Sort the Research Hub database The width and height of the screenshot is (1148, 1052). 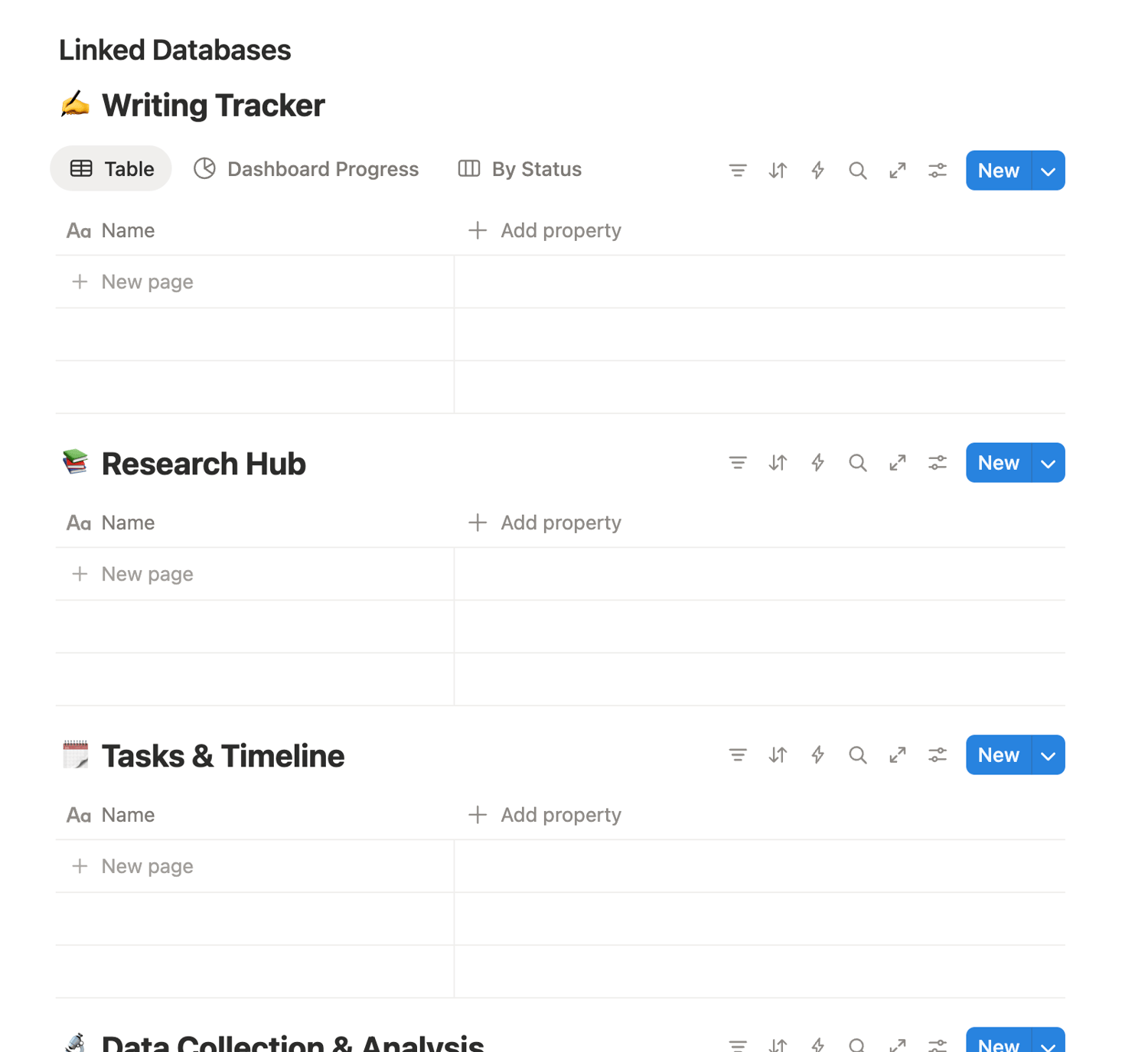point(778,463)
